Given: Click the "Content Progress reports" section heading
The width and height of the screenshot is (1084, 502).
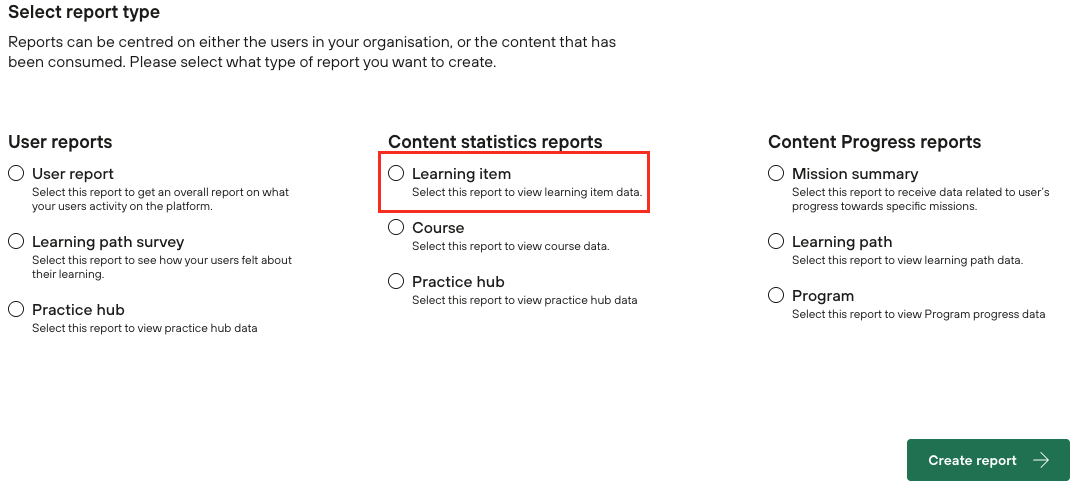Looking at the screenshot, I should coord(874,142).
